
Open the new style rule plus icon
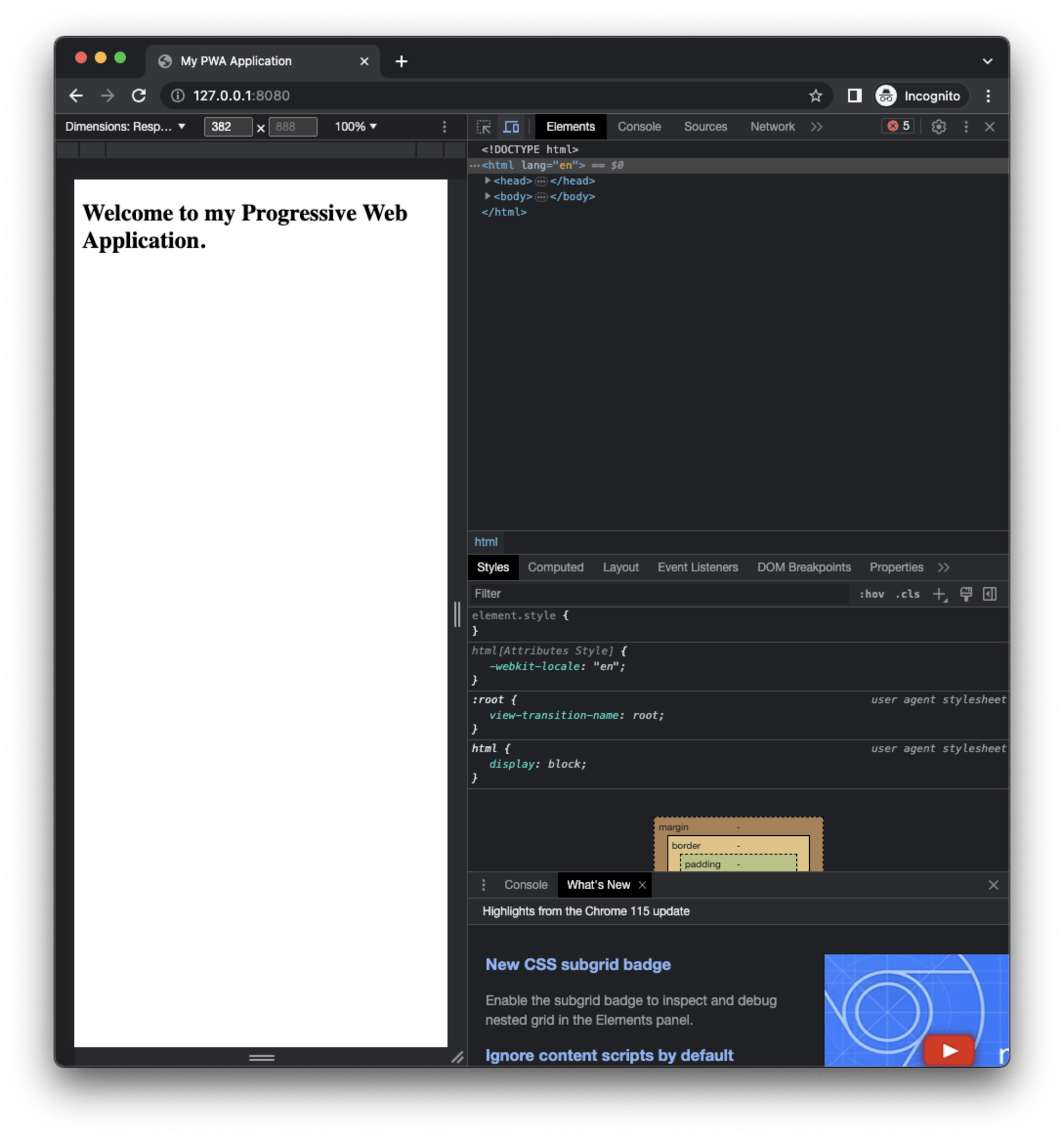coord(938,594)
